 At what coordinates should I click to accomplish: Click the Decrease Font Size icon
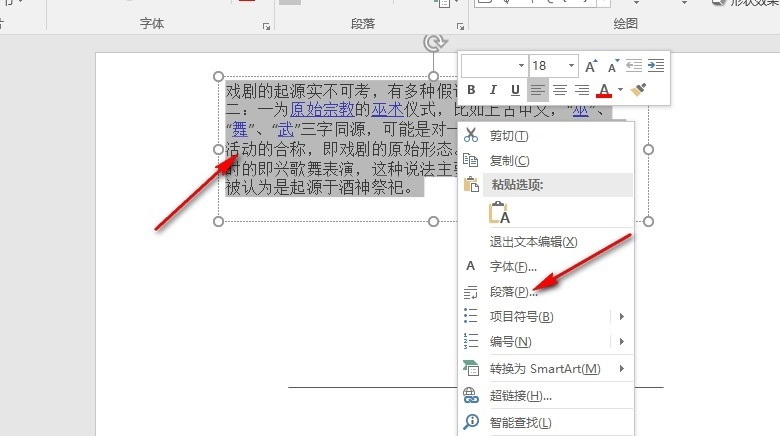click(x=613, y=65)
